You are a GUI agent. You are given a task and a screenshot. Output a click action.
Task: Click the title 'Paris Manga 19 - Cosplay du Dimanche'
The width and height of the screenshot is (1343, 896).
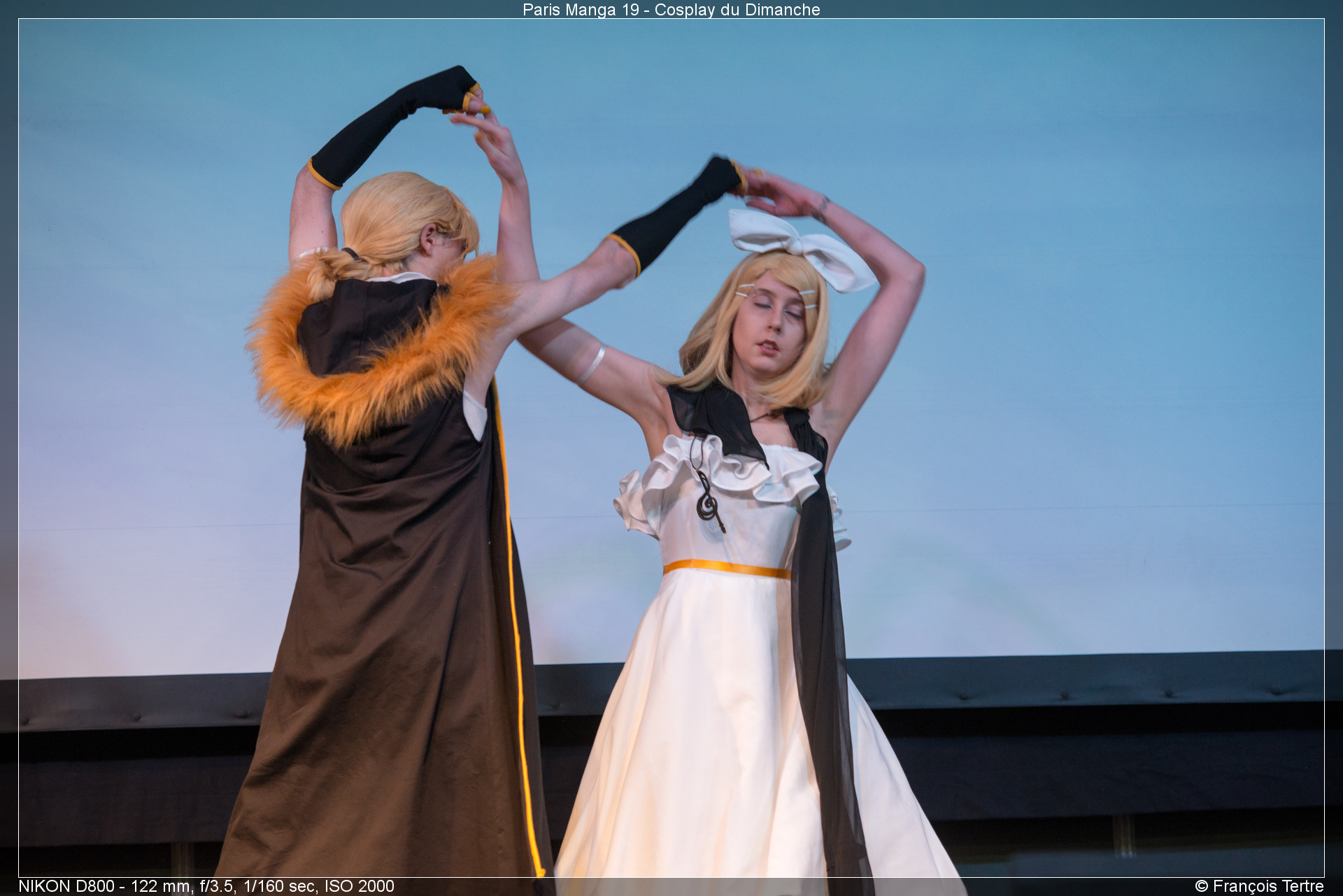coord(671,10)
